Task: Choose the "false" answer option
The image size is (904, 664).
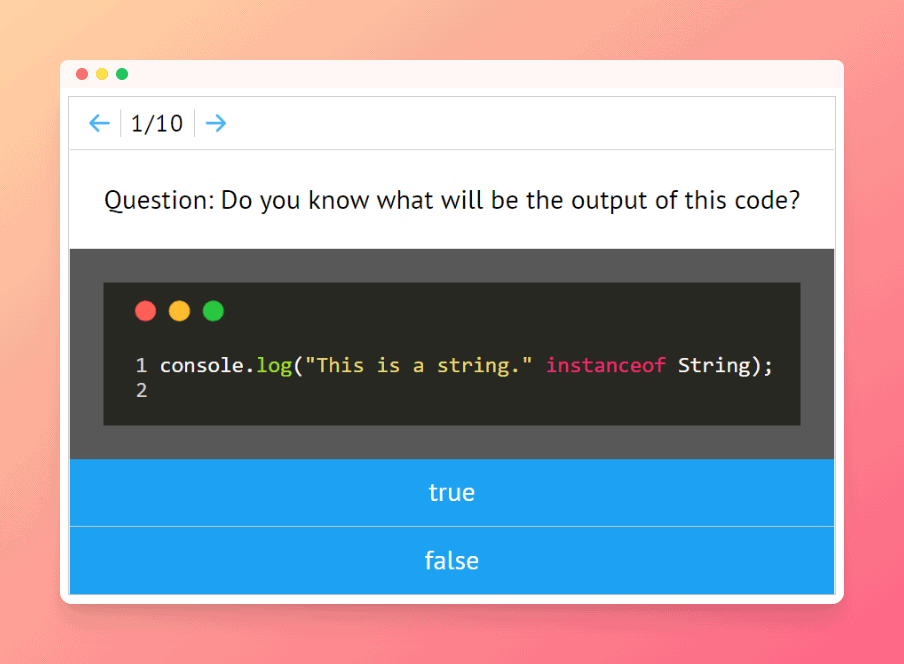Action: pyautogui.click(x=451, y=560)
